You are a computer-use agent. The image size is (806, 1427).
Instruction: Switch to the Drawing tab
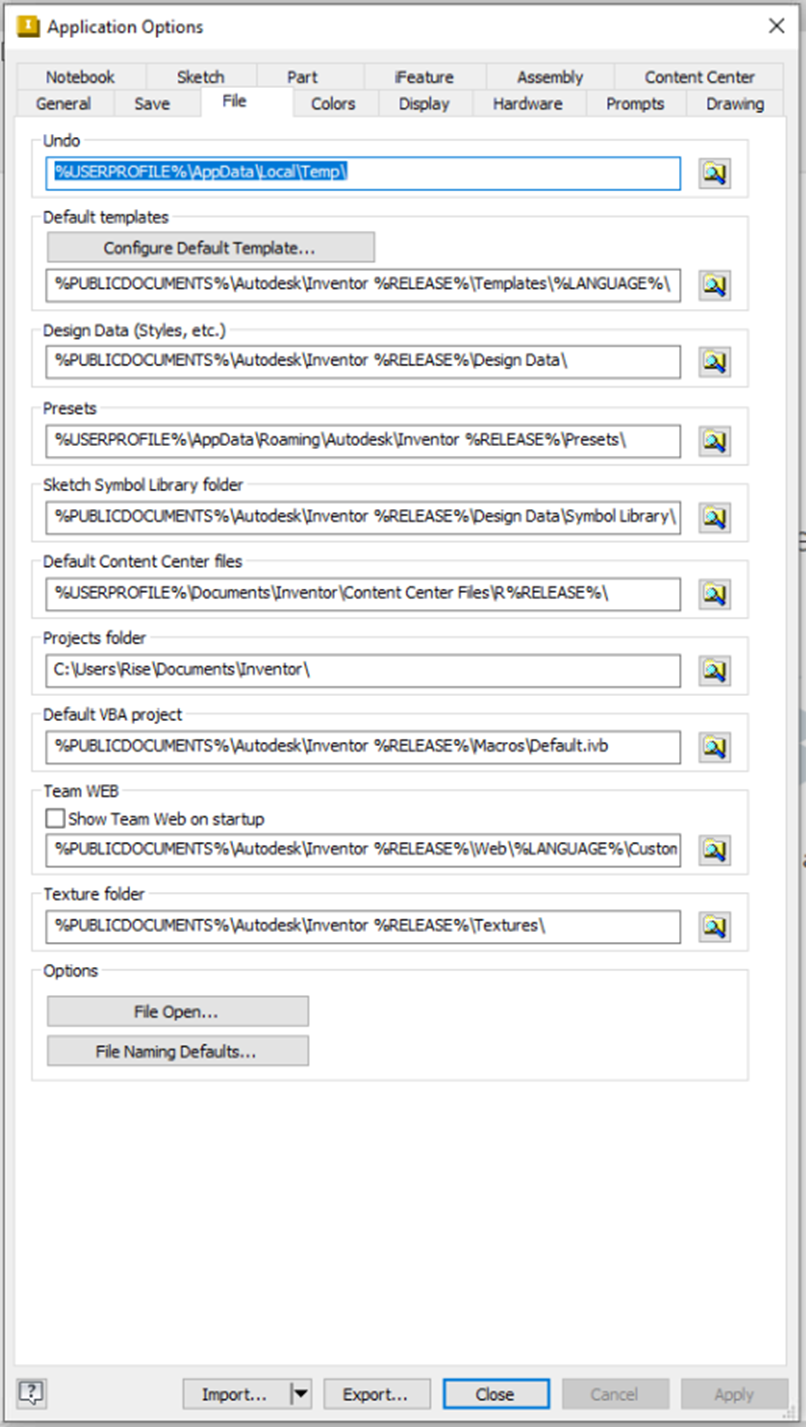(735, 104)
